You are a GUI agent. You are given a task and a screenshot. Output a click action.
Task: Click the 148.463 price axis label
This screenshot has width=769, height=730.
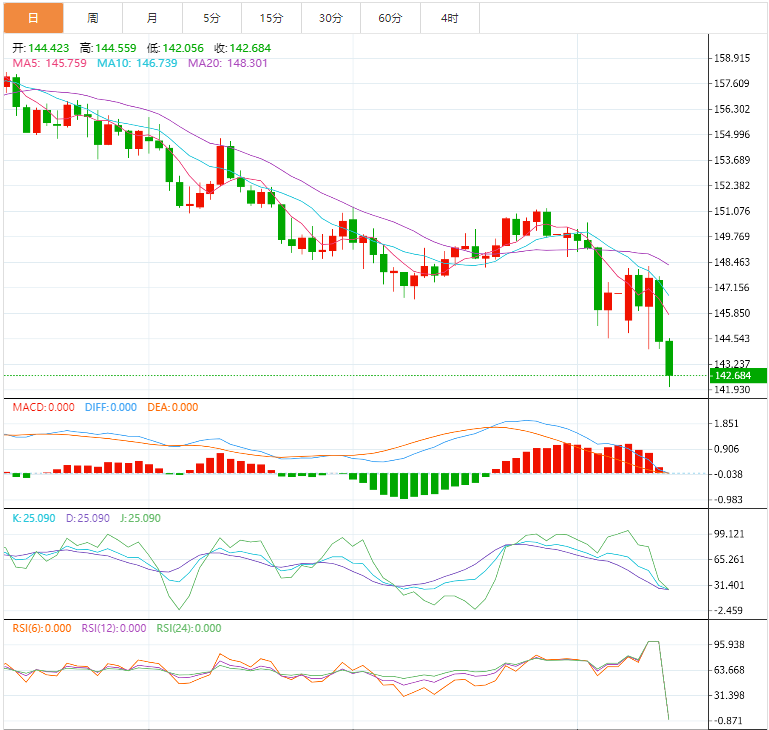(732, 262)
